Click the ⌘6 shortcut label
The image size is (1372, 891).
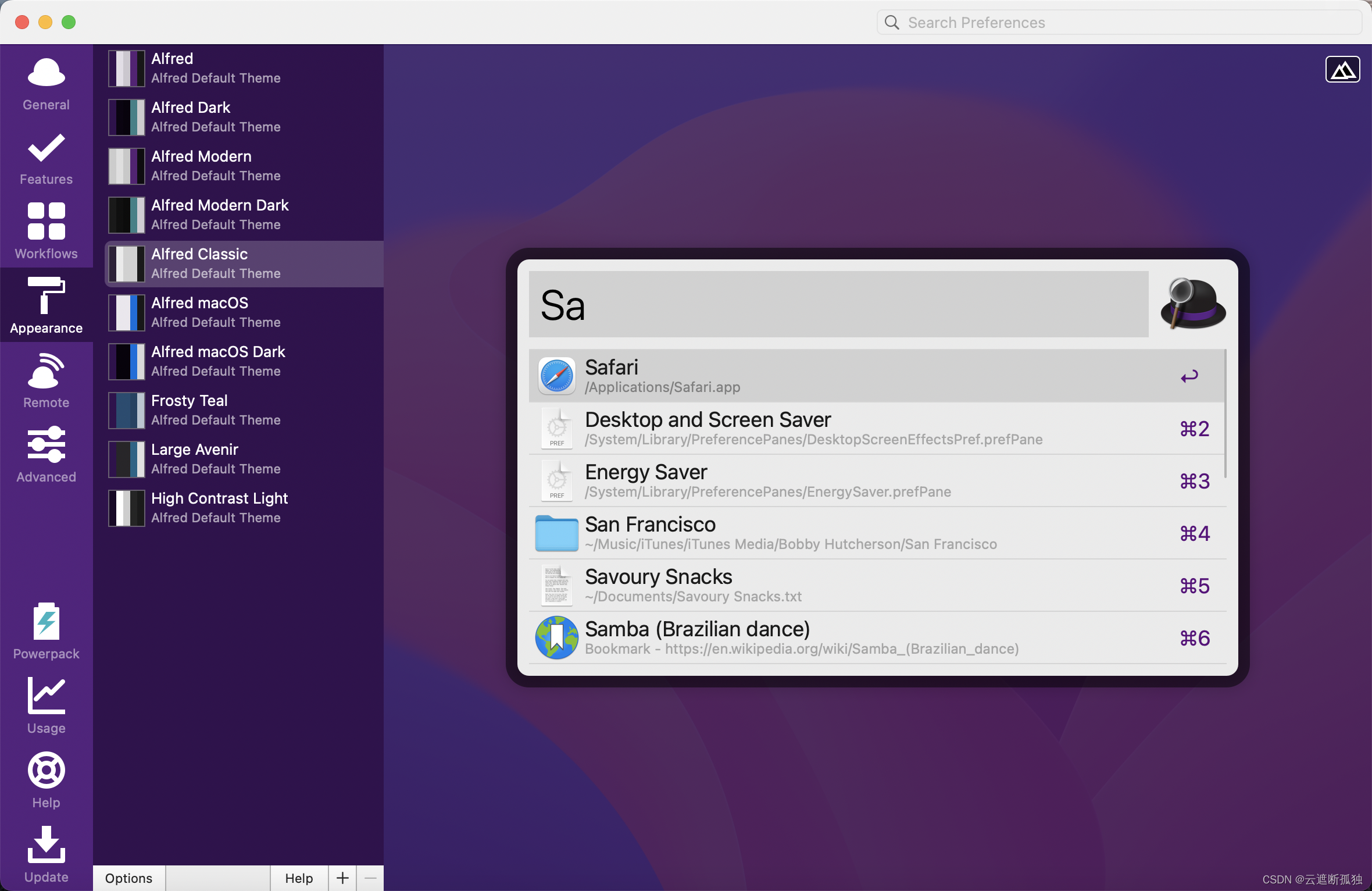click(1195, 638)
